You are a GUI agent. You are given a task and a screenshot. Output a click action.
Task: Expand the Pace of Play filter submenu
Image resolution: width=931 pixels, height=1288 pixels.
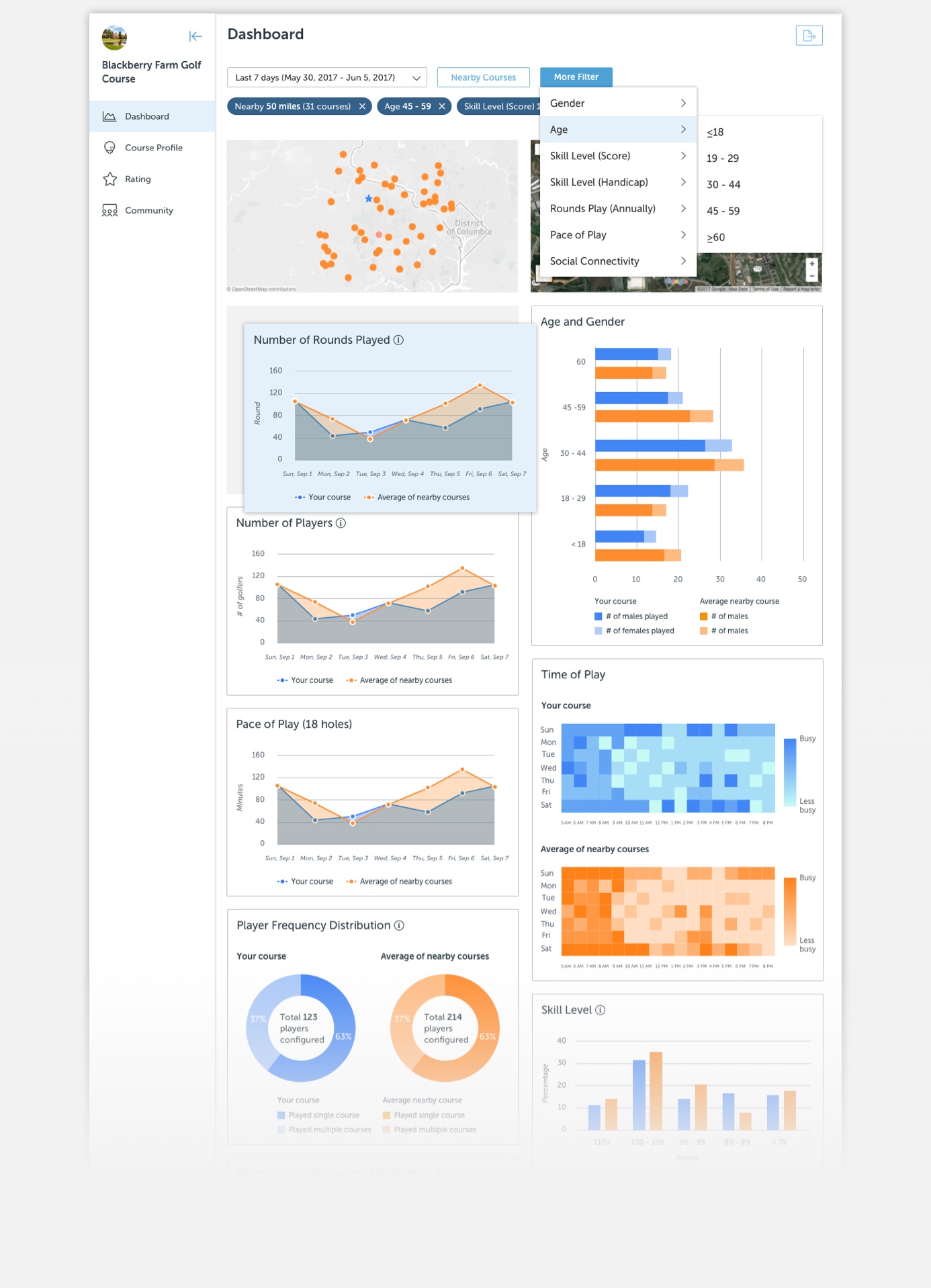click(x=617, y=235)
